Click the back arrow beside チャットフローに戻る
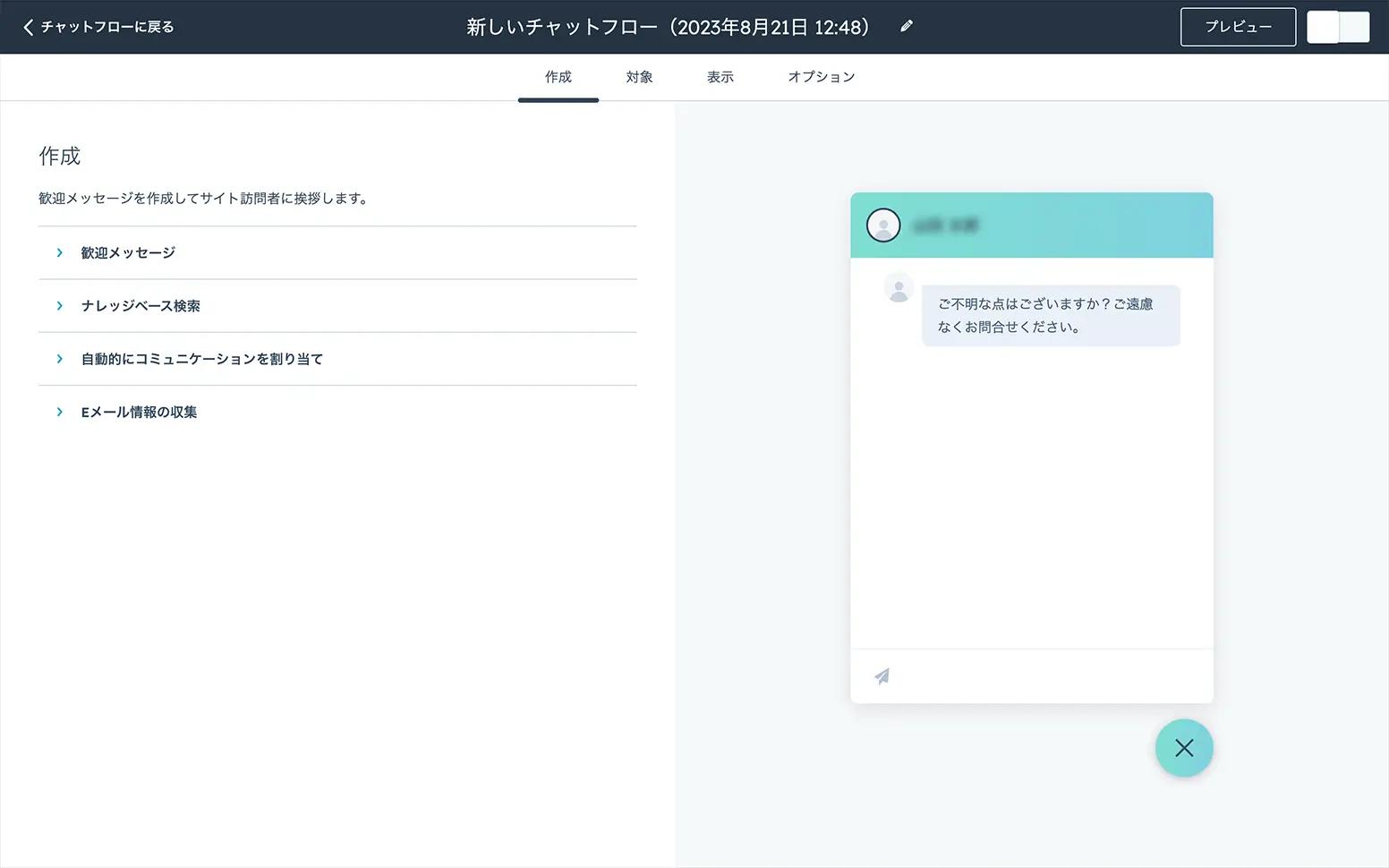 29,27
